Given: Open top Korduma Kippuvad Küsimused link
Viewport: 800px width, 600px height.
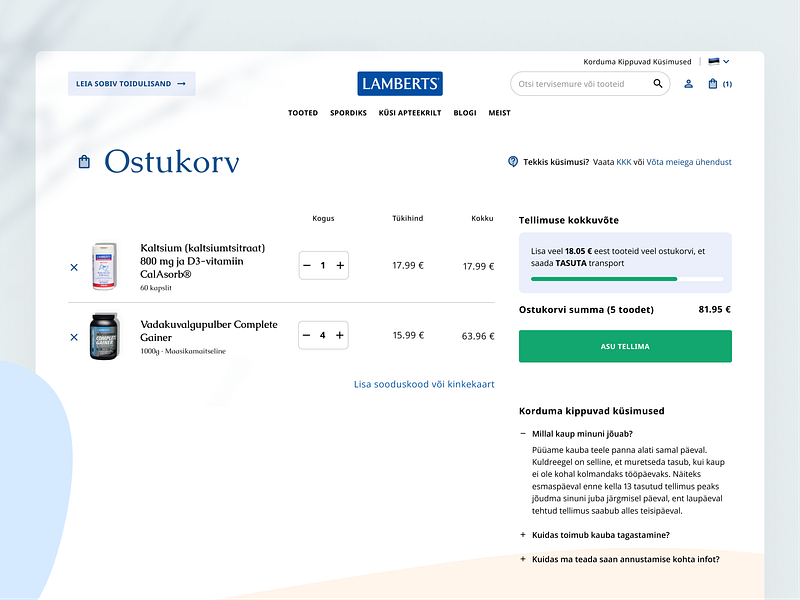Looking at the screenshot, I should tap(637, 62).
